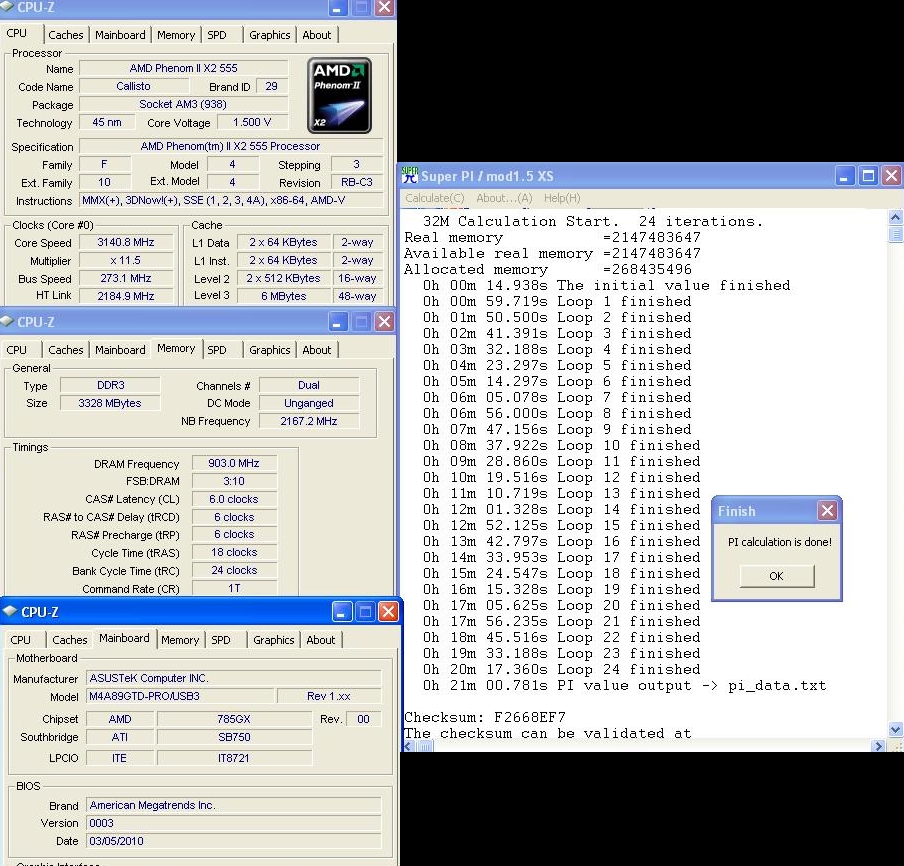
Task: Open the Calculate(C) menu in Super PI
Action: point(434,198)
